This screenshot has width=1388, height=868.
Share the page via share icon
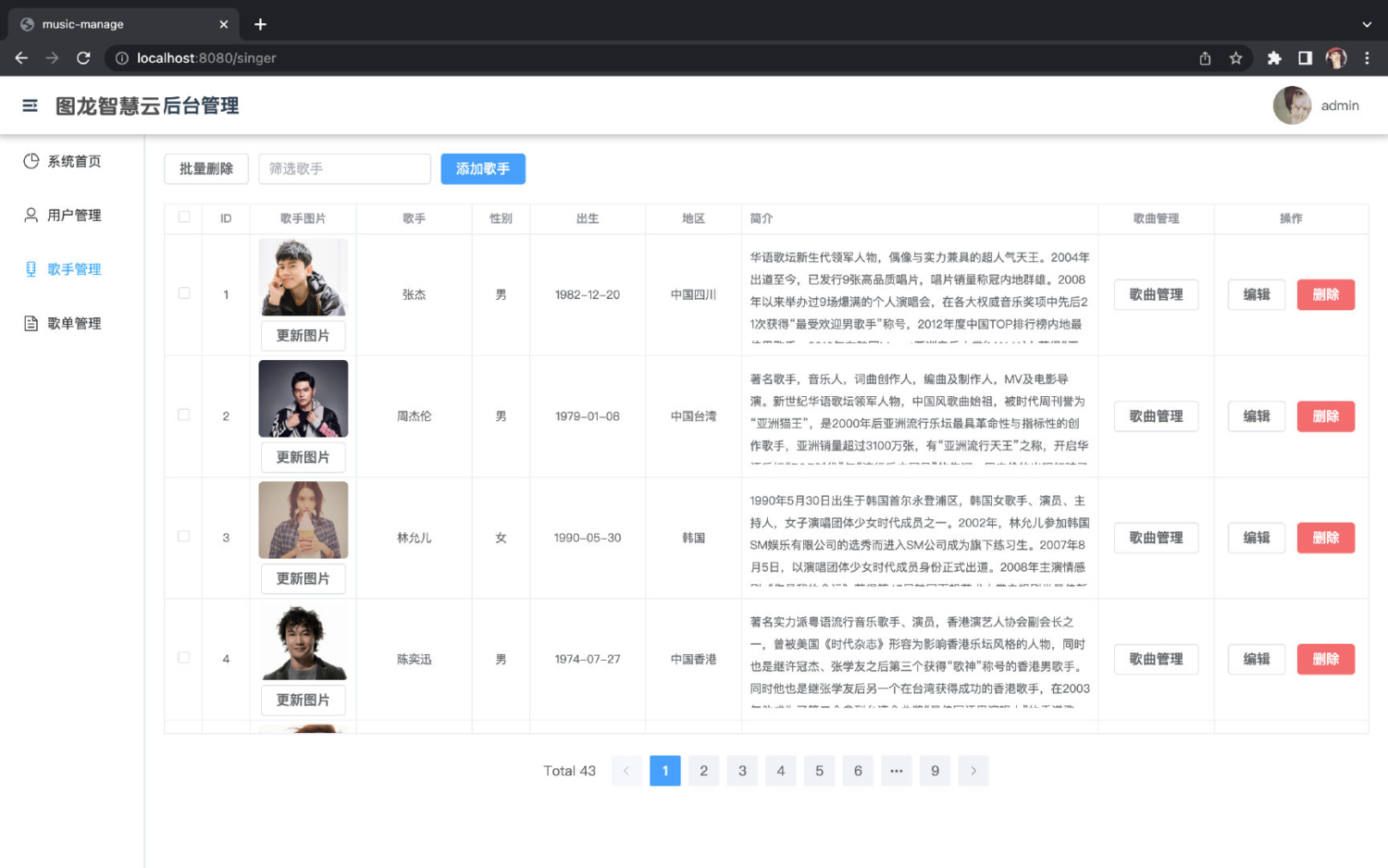[1205, 58]
